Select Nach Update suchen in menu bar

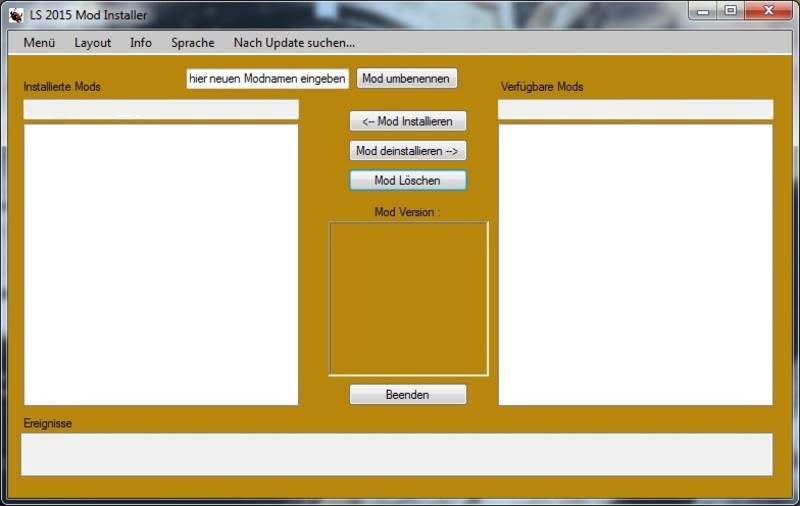pyautogui.click(x=294, y=43)
